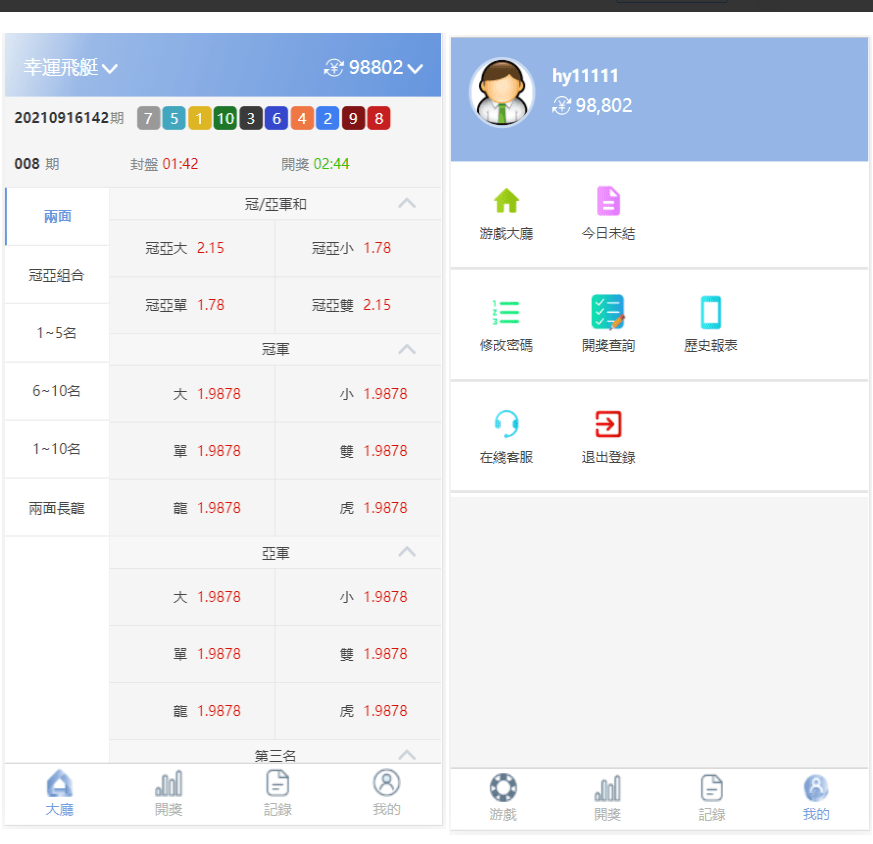Viewport: 873px width, 844px height.
Task: Click draw period 20210916142期
Action: click(x=69, y=118)
